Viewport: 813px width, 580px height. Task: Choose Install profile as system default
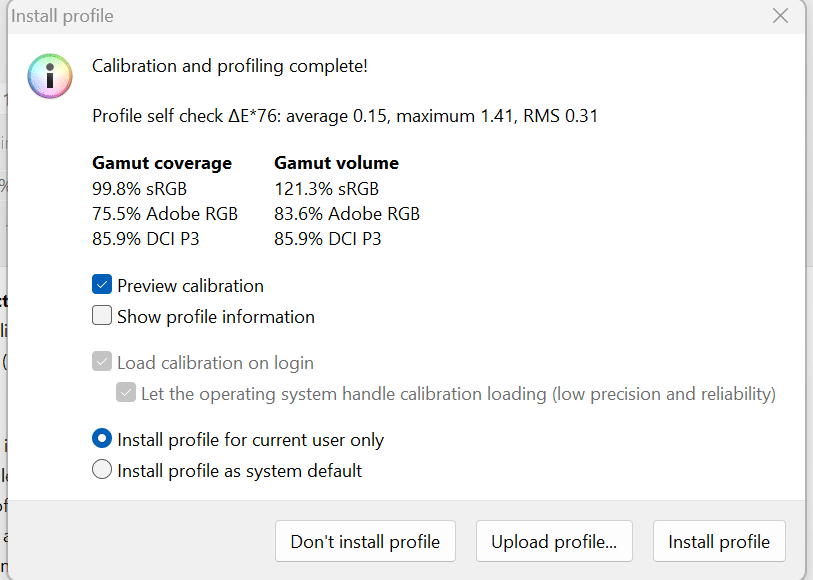(102, 469)
